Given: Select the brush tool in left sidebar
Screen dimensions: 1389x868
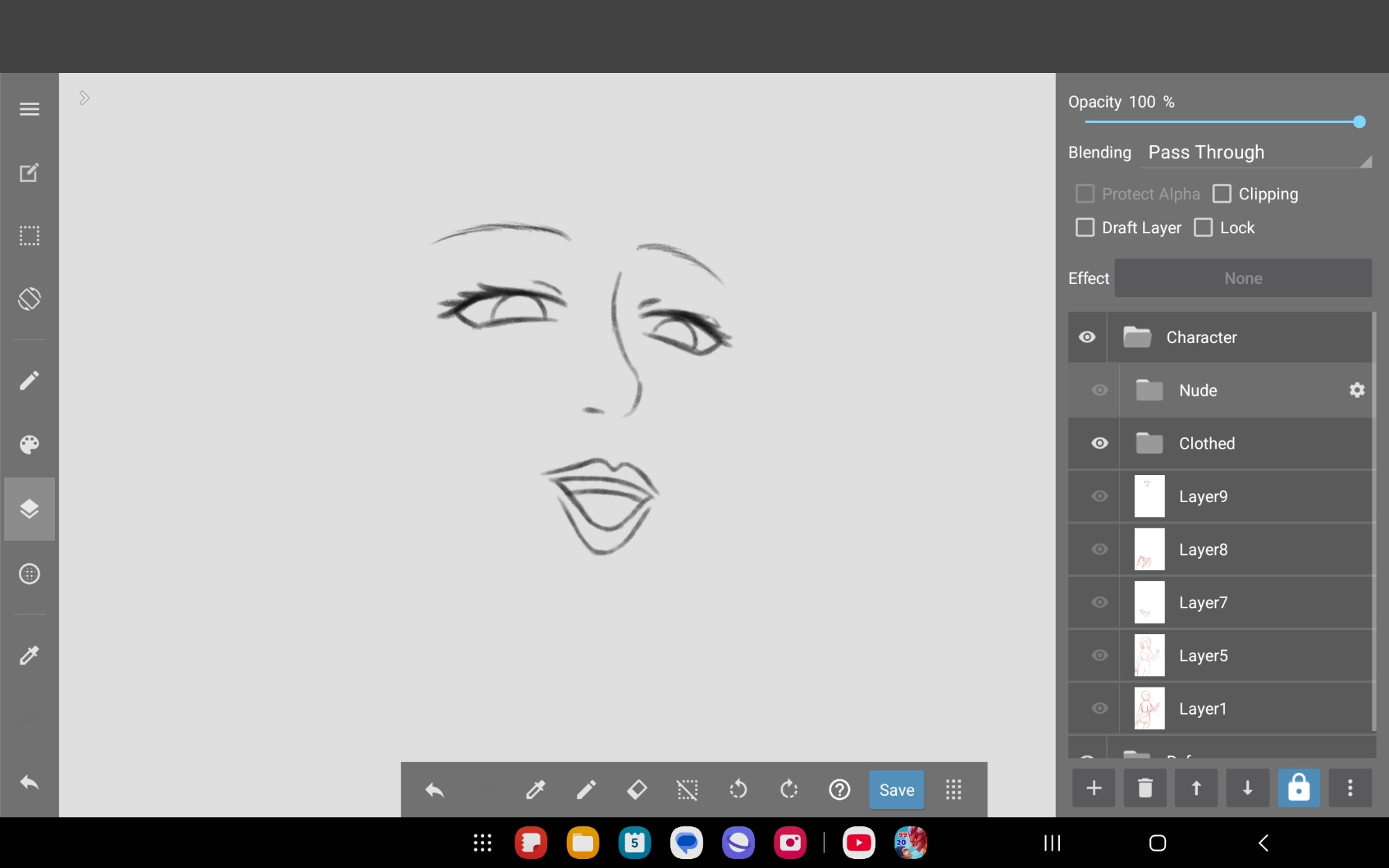Looking at the screenshot, I should pos(29,381).
